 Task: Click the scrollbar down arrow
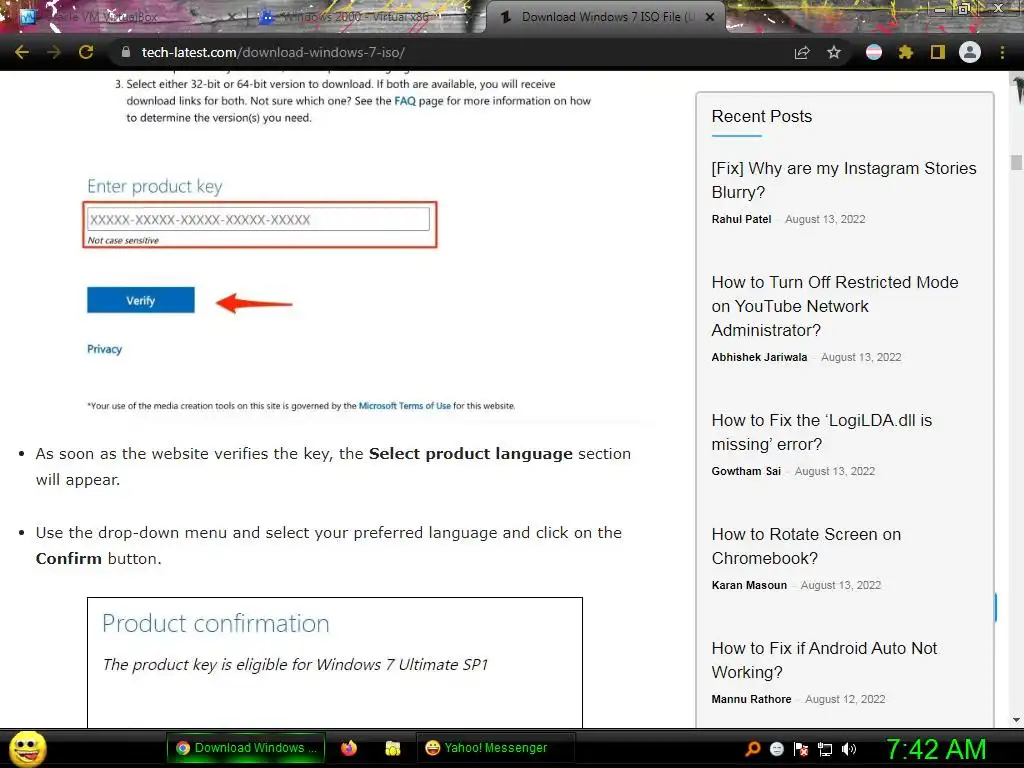pyautogui.click(x=1016, y=720)
